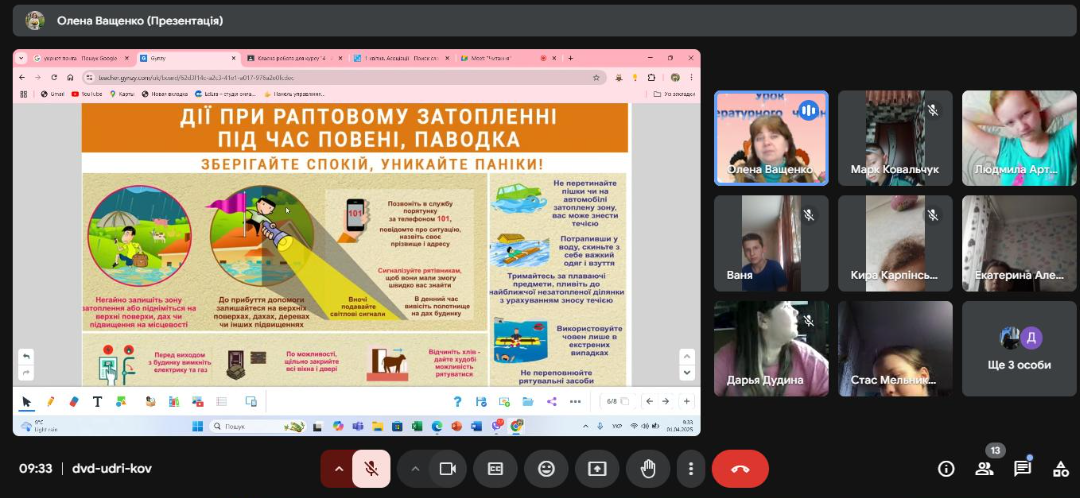Screen dimensions: 1080x498
Task: Raise your hand
Action: pos(647,469)
